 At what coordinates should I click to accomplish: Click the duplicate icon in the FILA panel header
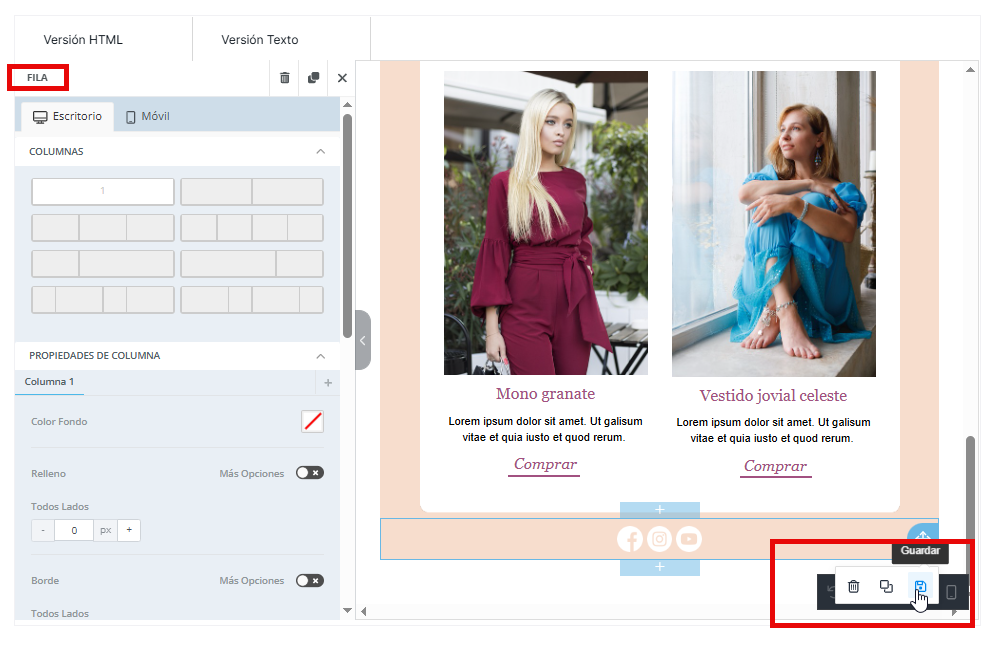tap(314, 78)
